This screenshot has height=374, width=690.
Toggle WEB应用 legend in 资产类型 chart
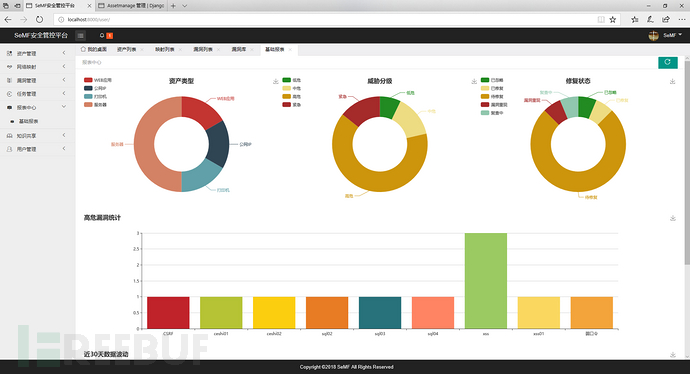tap(98, 80)
